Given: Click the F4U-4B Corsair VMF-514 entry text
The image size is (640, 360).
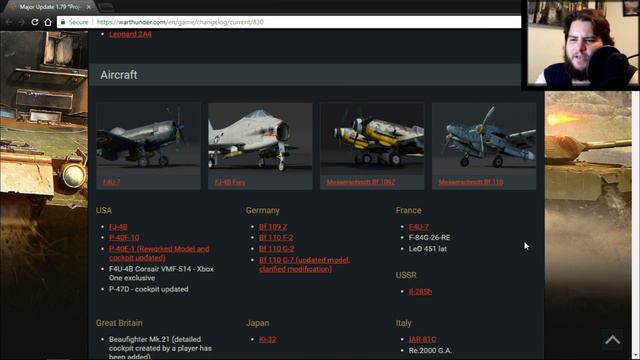Looking at the screenshot, I should 161,273.
